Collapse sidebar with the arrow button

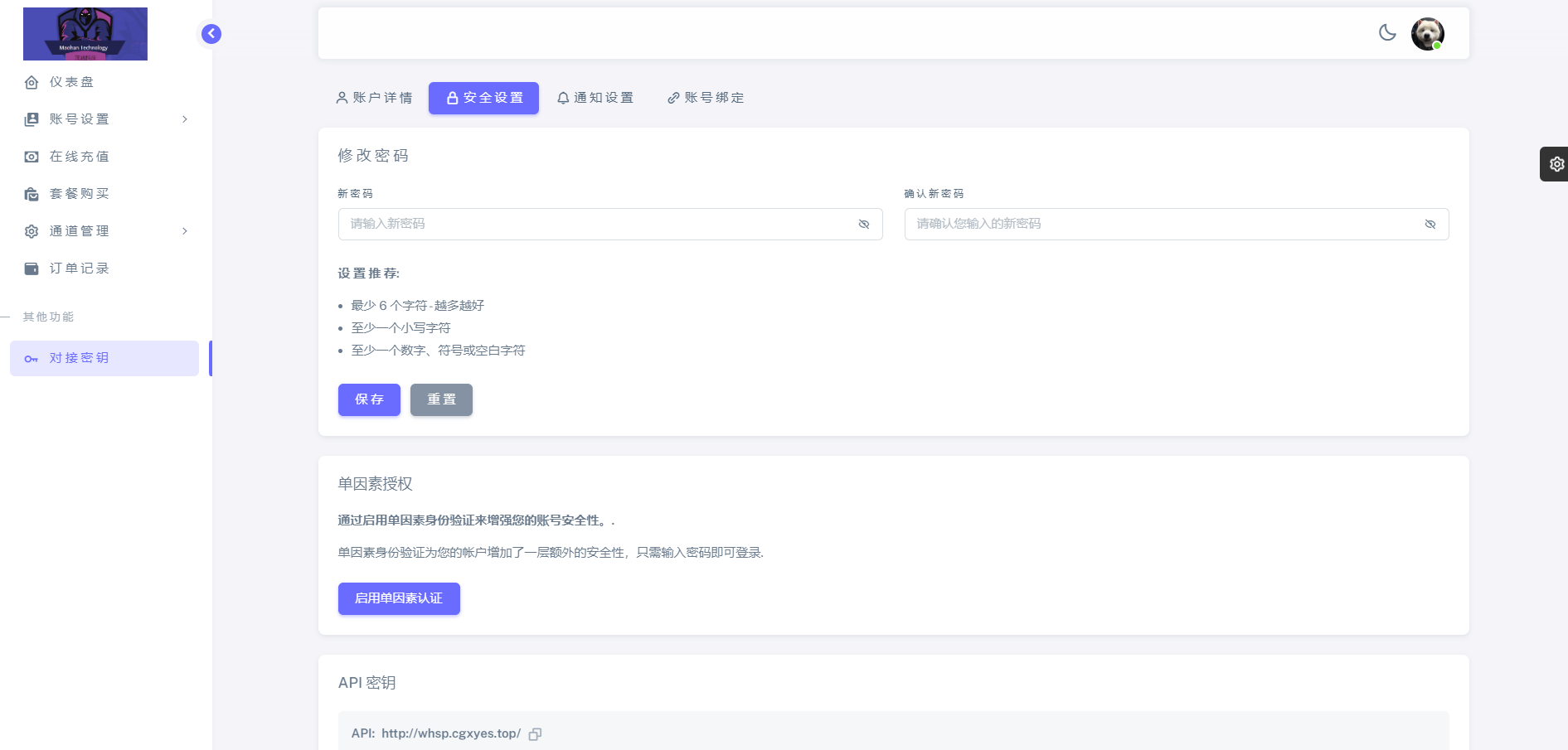pos(211,34)
